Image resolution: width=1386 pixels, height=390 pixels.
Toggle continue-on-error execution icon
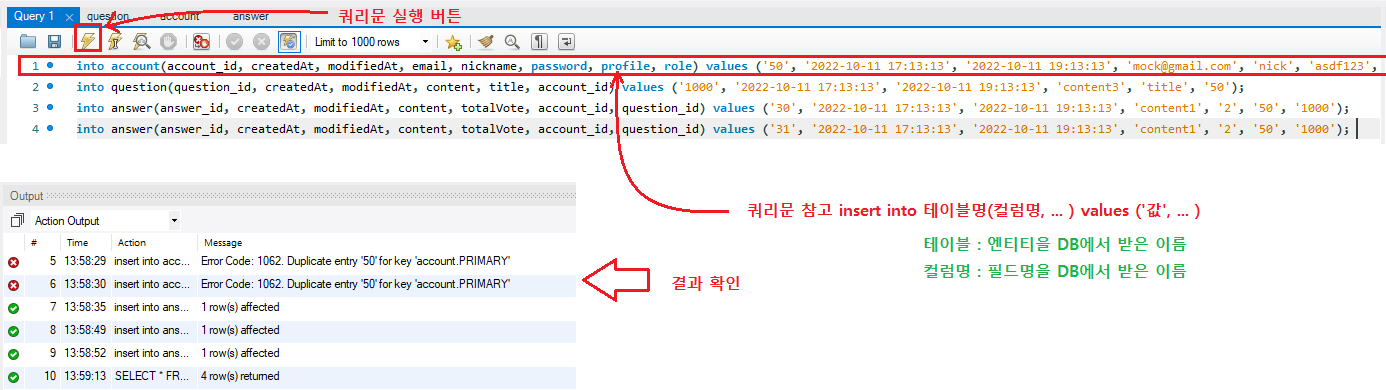click(201, 42)
